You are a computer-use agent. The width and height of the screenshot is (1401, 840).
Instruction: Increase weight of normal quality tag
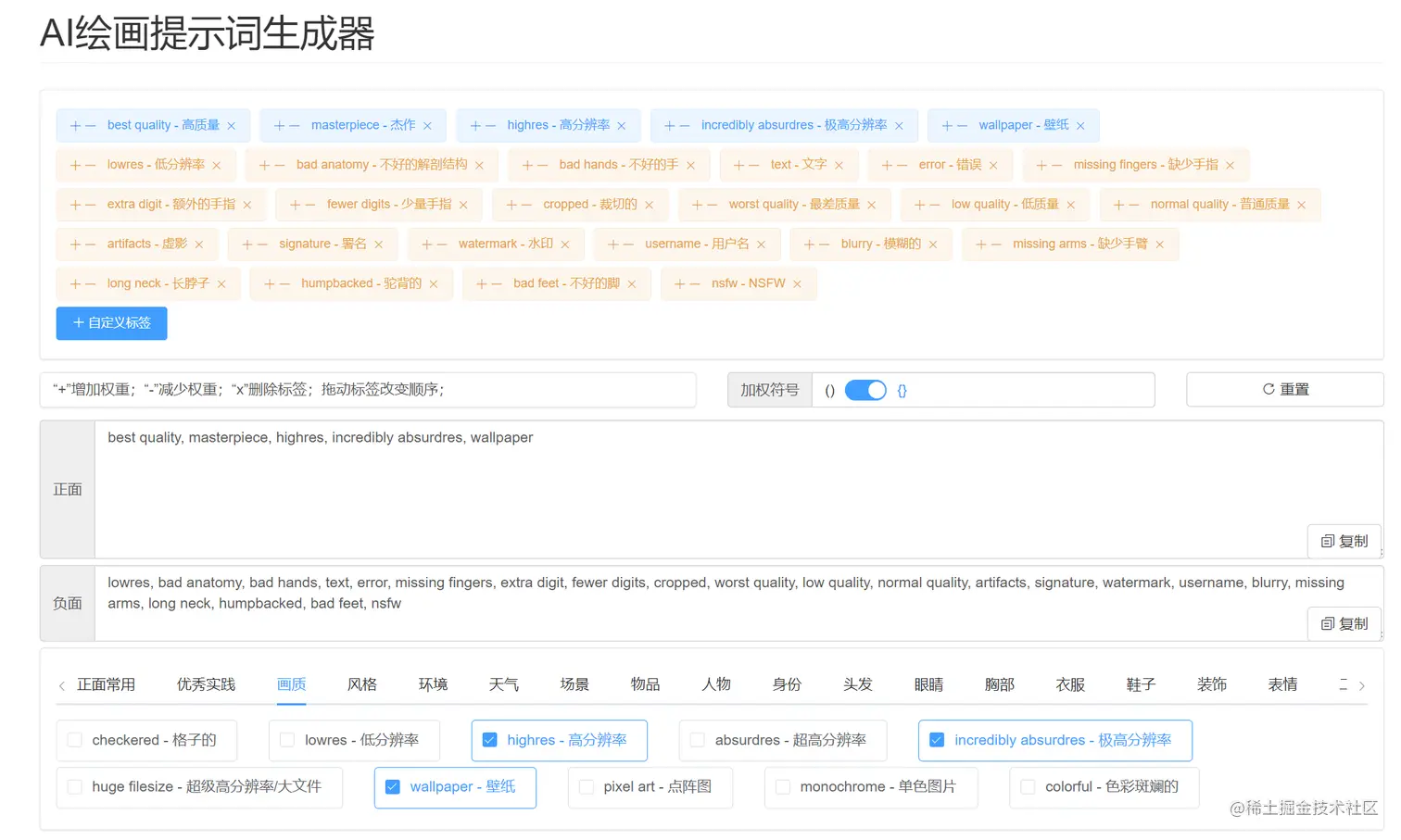coord(1118,206)
